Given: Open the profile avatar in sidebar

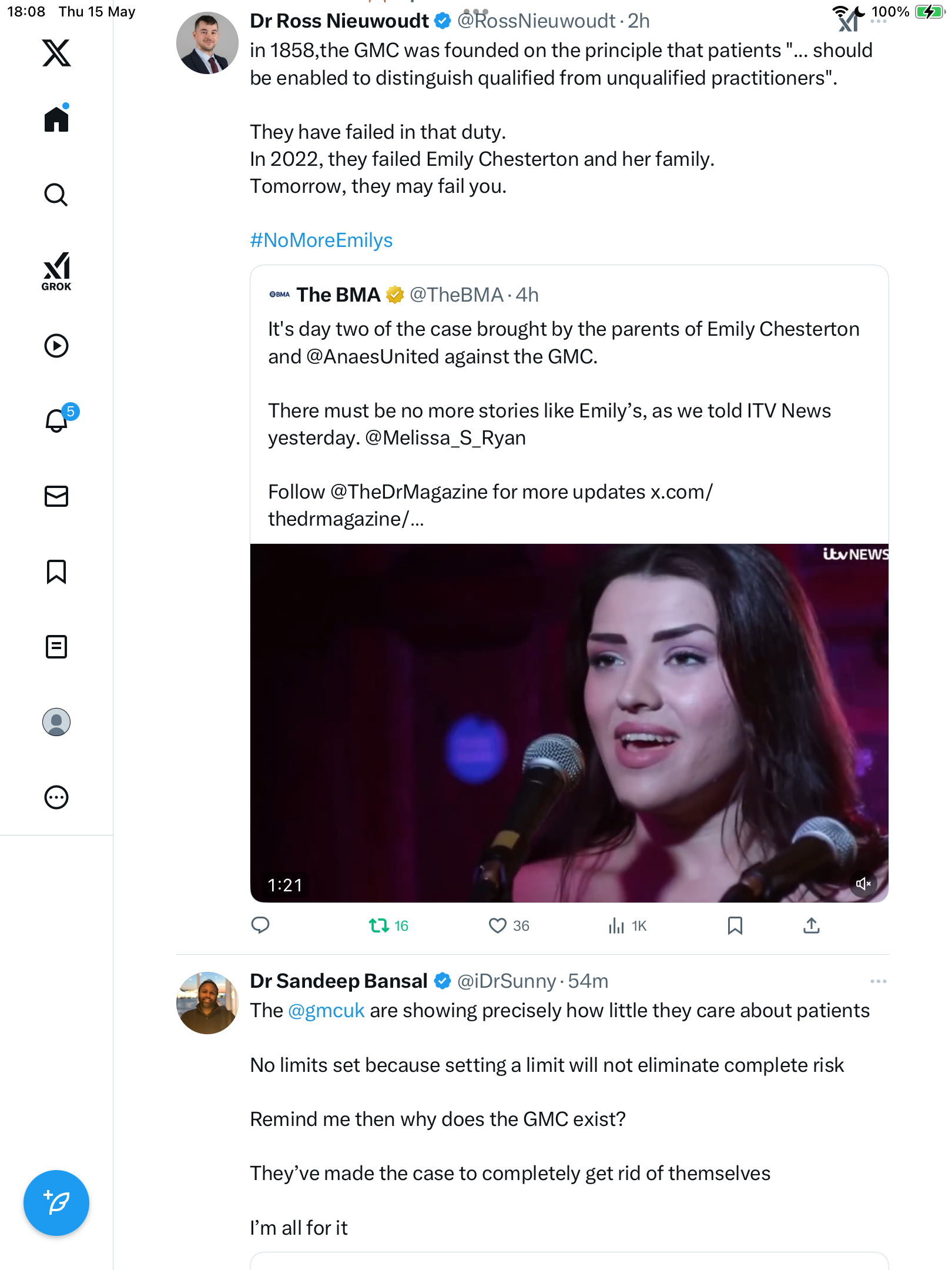Looking at the screenshot, I should click(56, 722).
